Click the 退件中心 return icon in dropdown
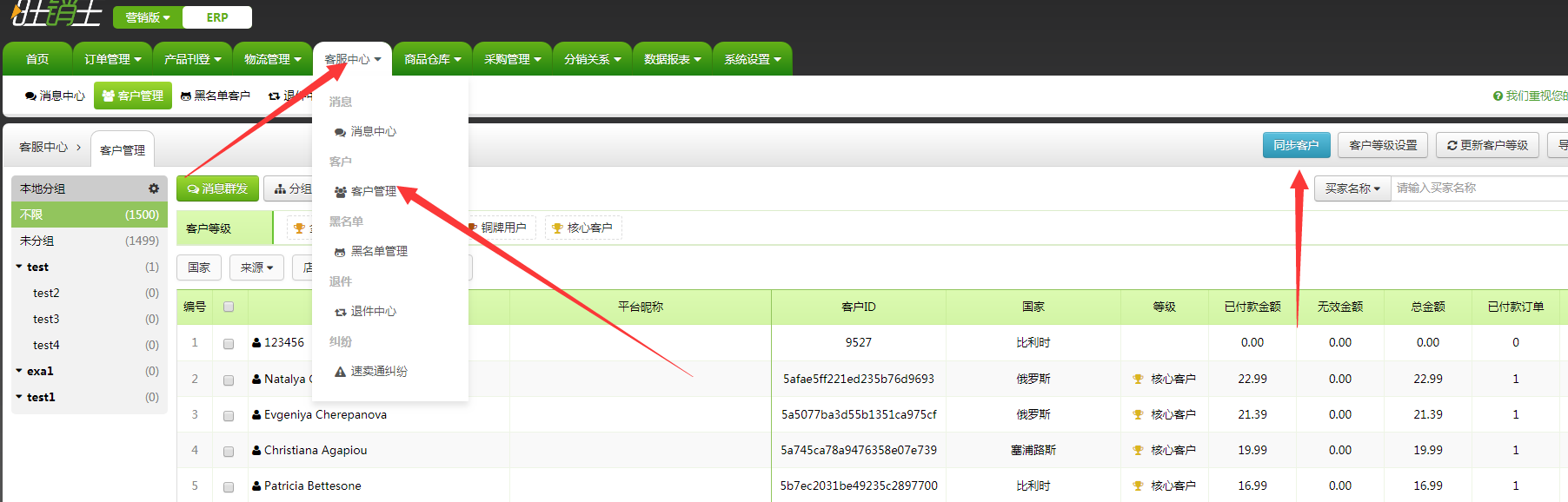Screen dimensions: 1568x502 pos(341,312)
